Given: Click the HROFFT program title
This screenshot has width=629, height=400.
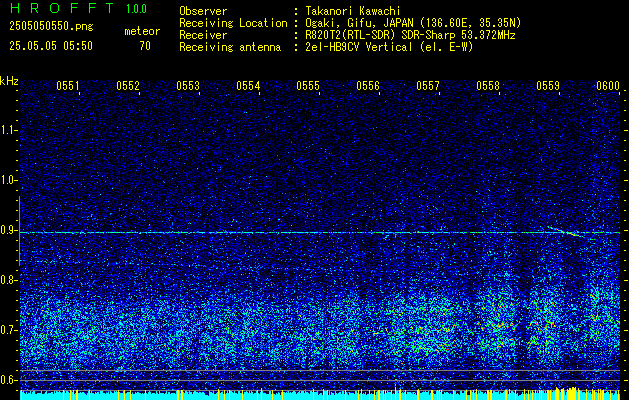Looking at the screenshot, I should click(62, 8).
